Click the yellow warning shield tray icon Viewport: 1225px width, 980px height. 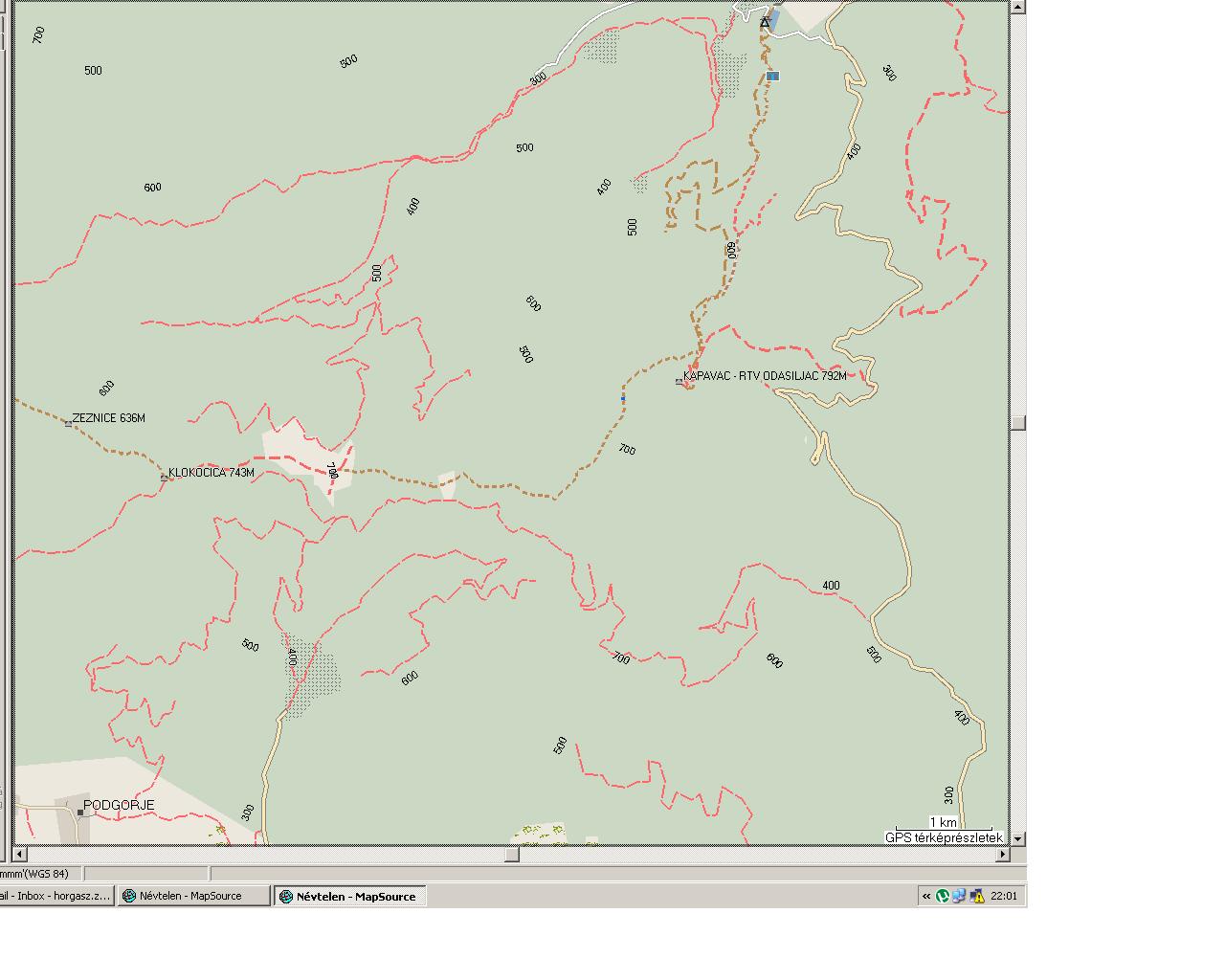click(x=977, y=897)
